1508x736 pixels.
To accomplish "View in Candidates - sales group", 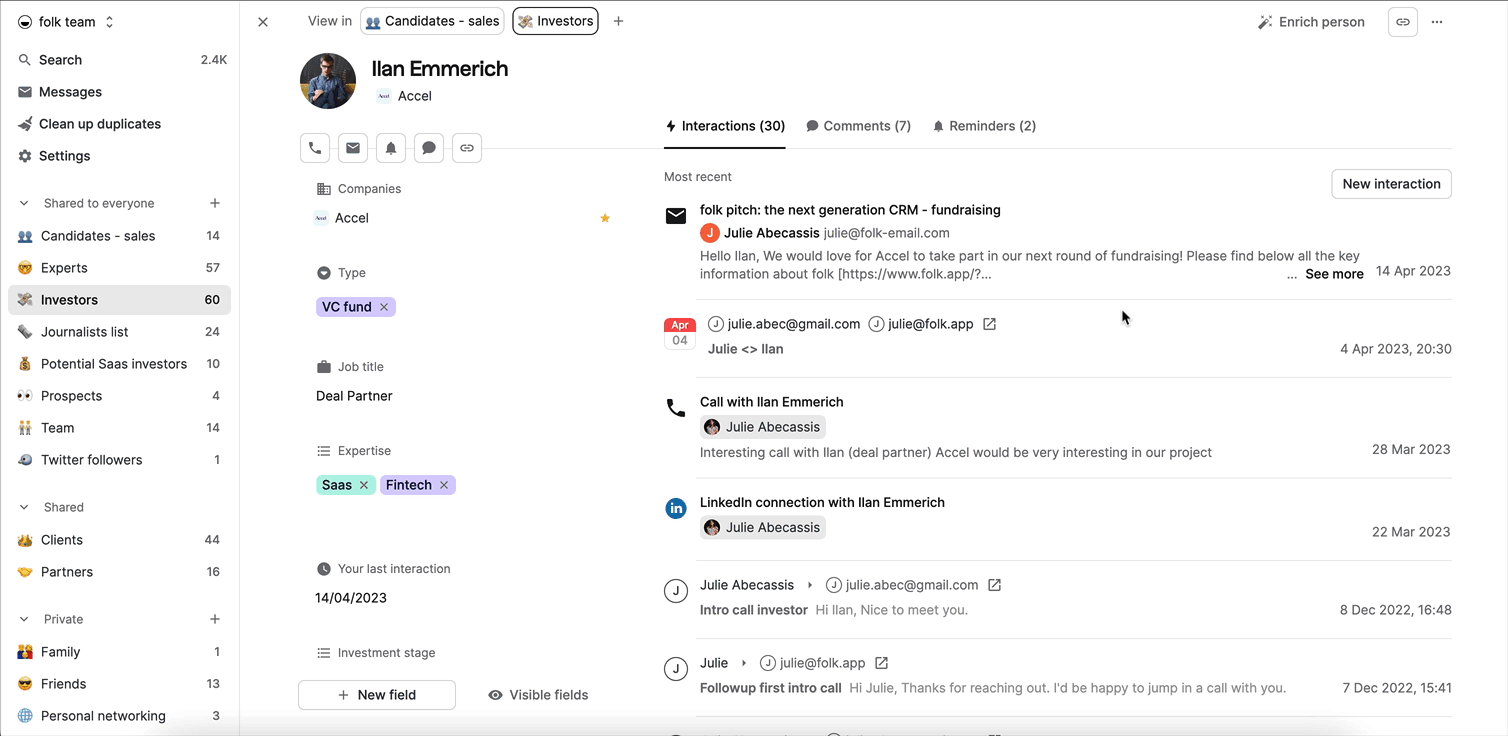I will (x=433, y=21).
